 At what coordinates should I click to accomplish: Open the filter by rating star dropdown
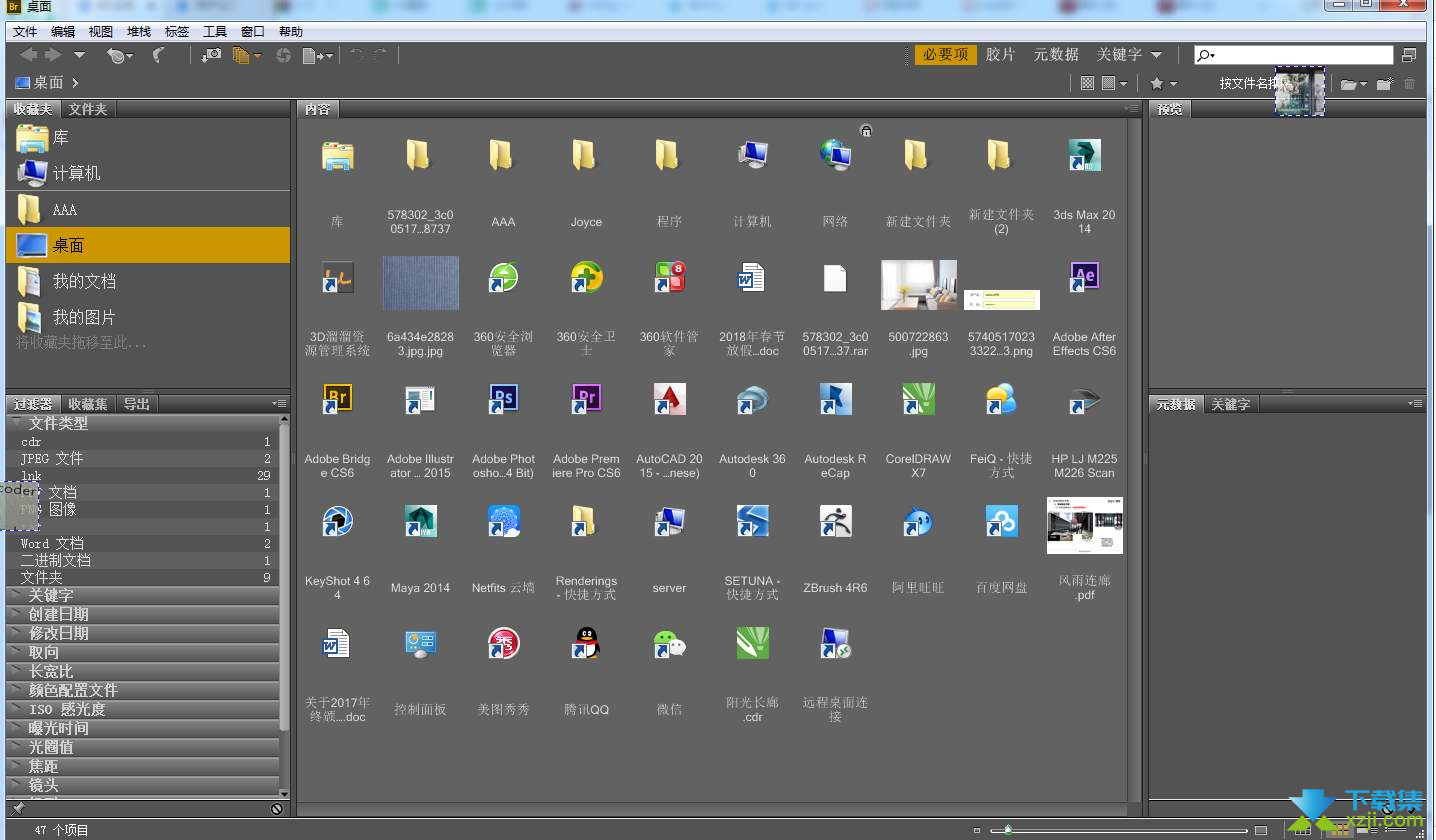(1163, 84)
